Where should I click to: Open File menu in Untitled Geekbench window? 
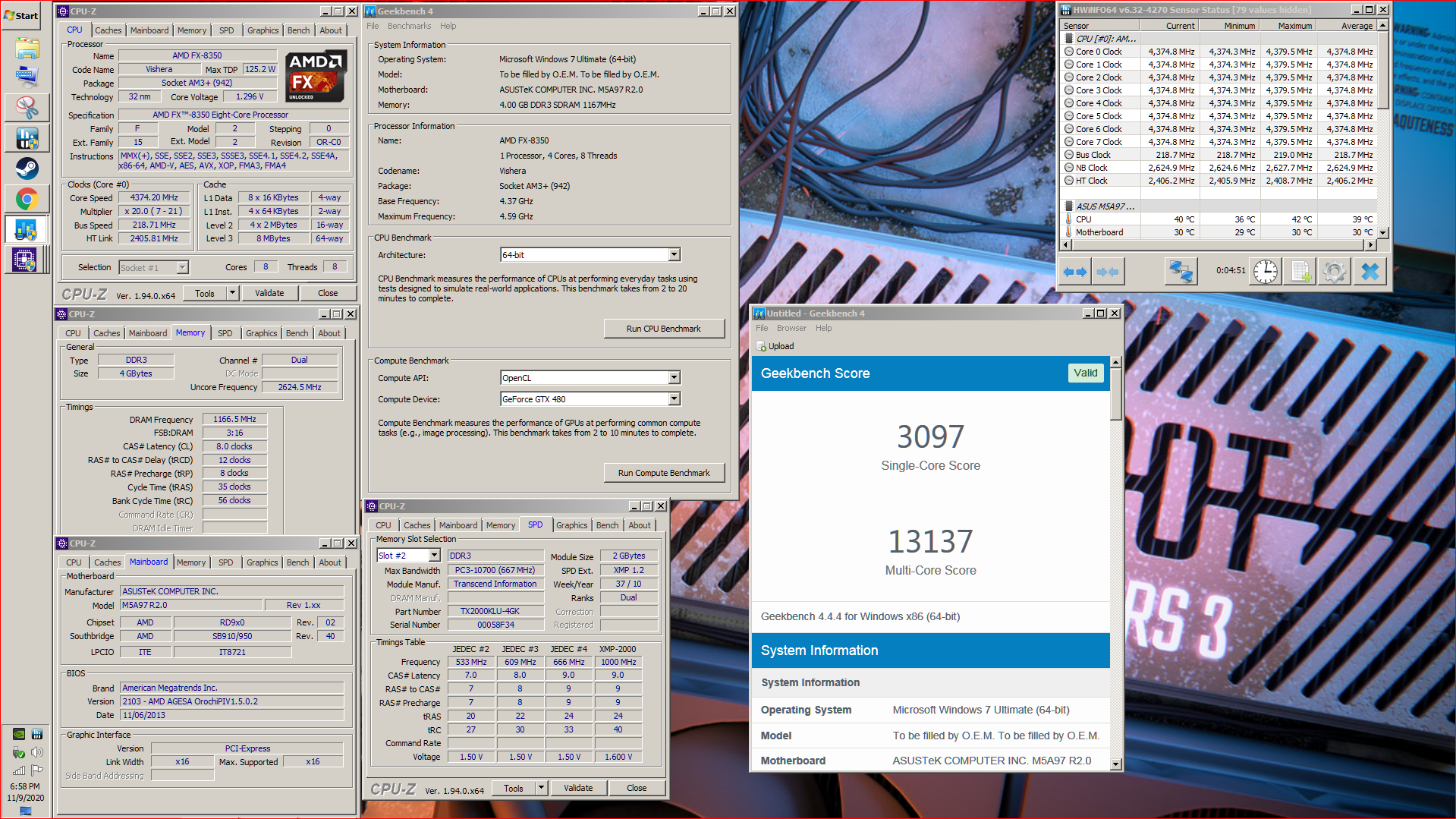click(x=762, y=328)
